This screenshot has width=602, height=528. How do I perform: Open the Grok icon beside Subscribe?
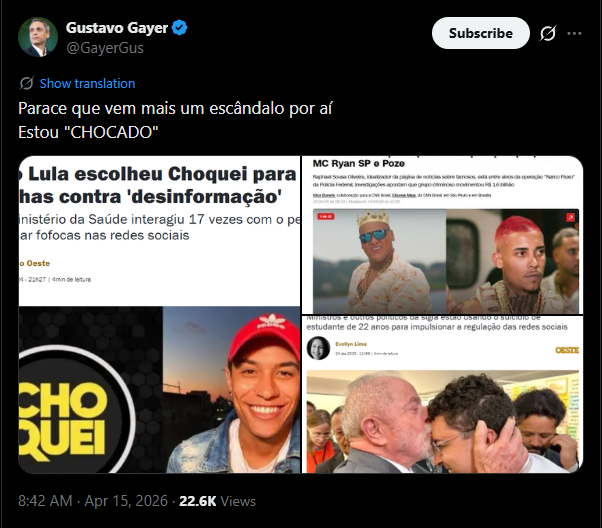(x=547, y=33)
